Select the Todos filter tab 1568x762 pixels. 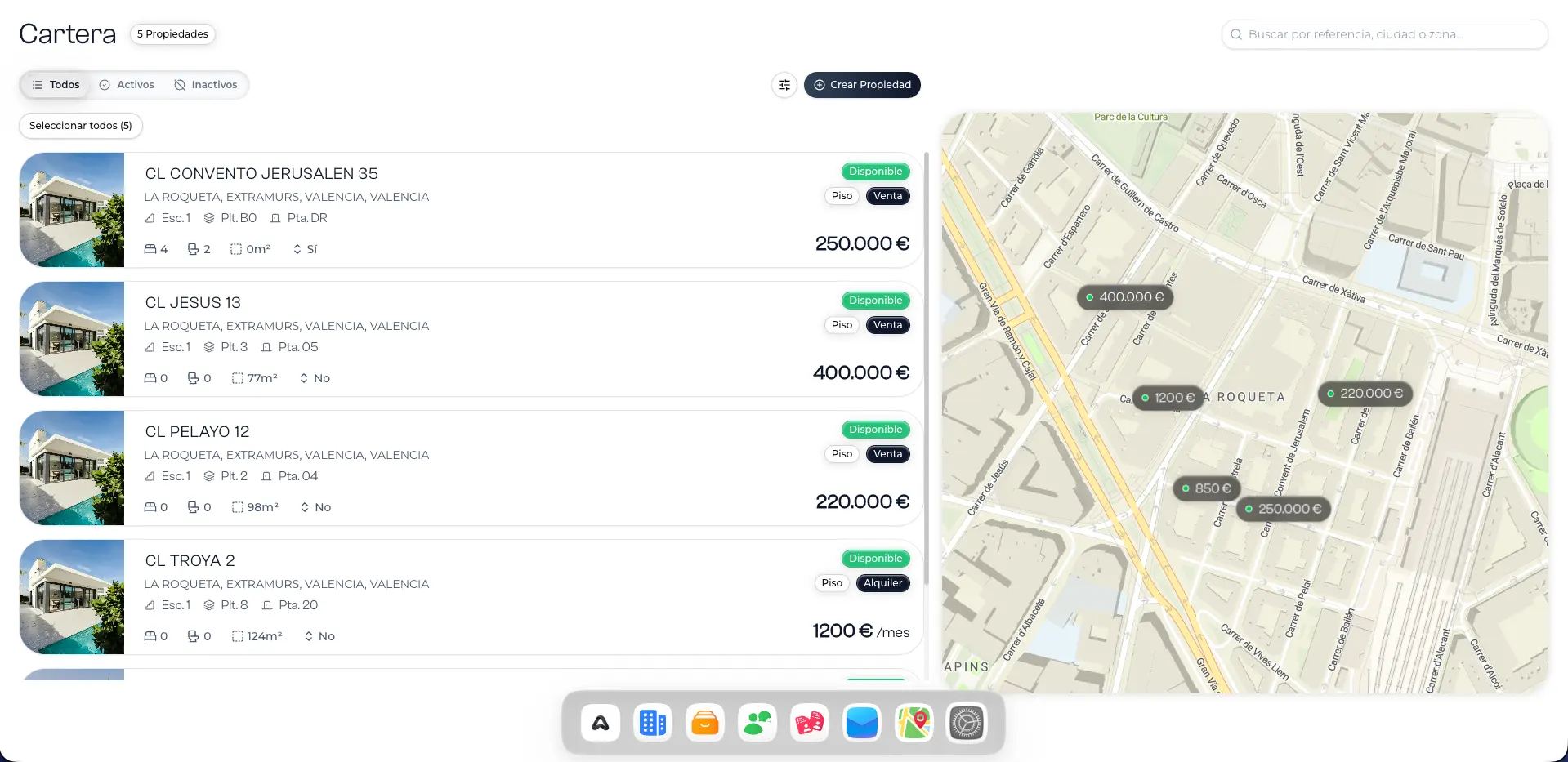[56, 85]
